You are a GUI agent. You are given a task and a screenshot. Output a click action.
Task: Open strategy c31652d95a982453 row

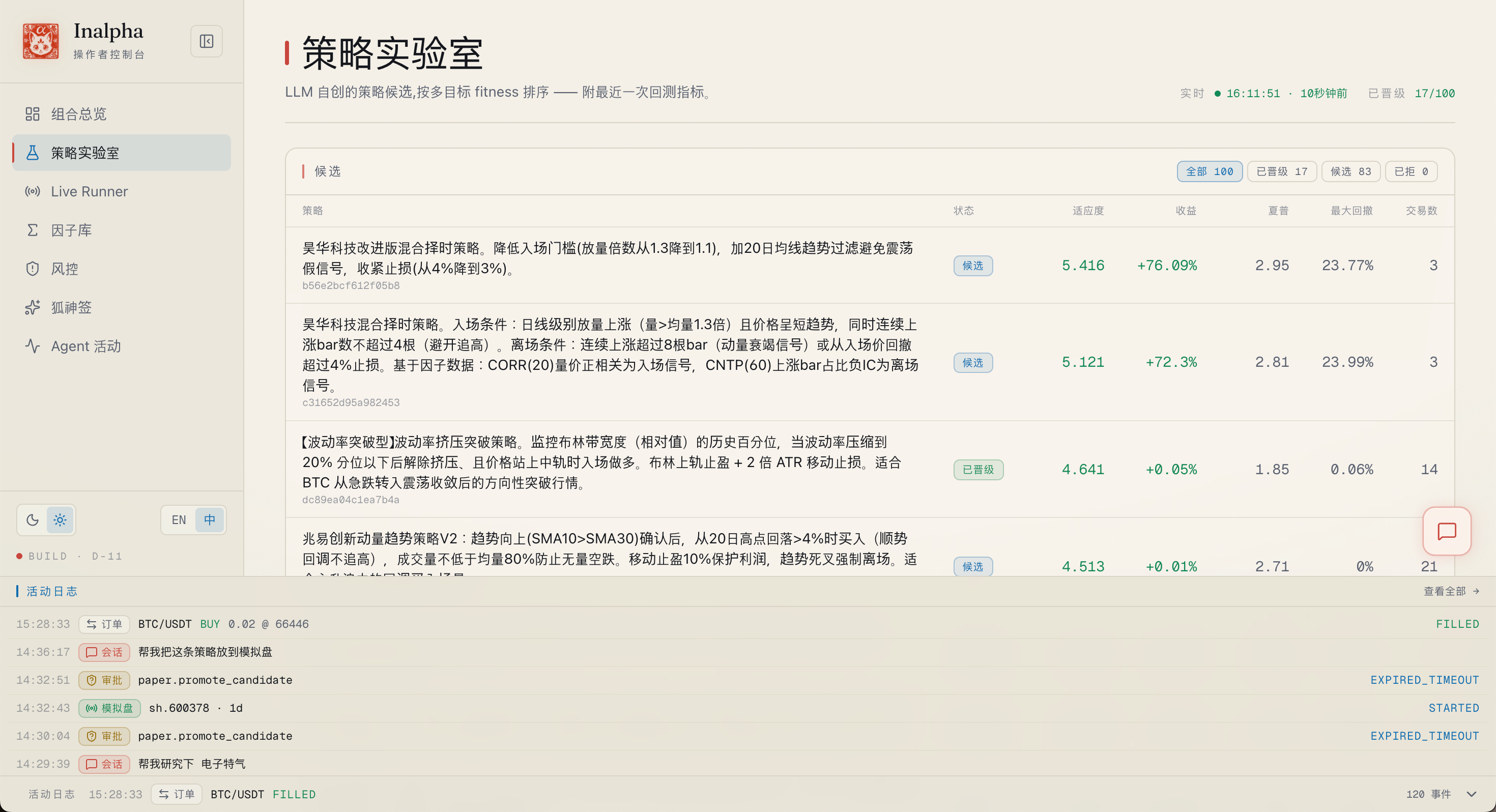coord(870,362)
